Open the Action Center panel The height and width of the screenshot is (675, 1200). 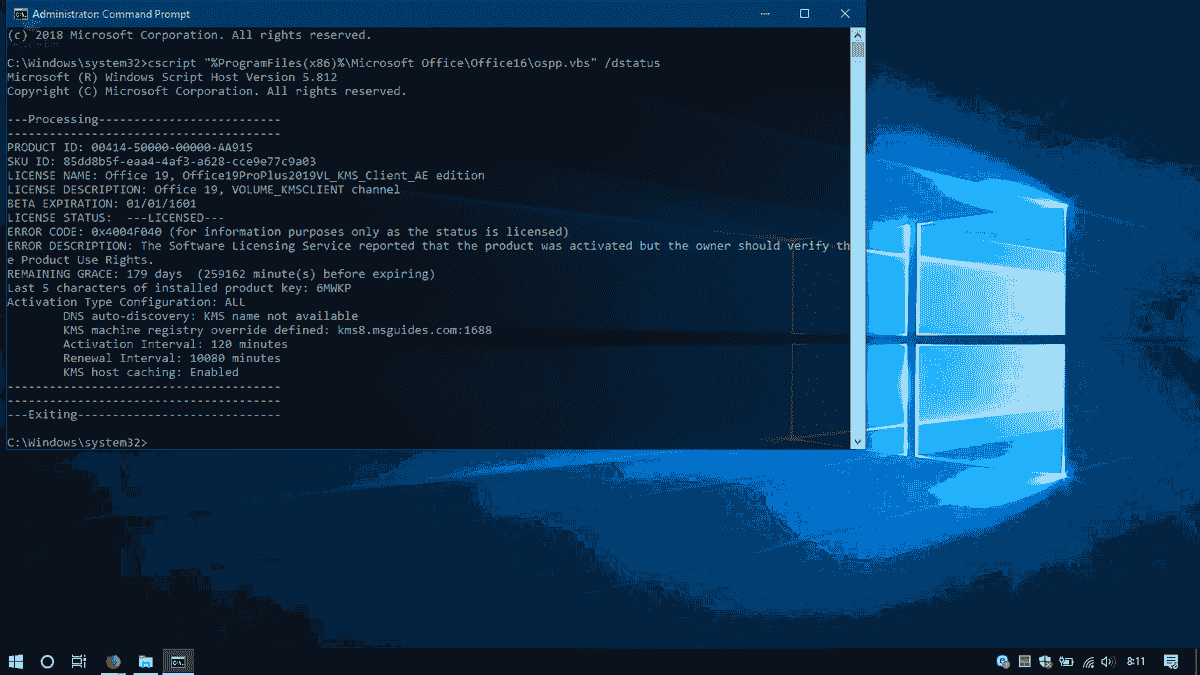pos(1170,661)
